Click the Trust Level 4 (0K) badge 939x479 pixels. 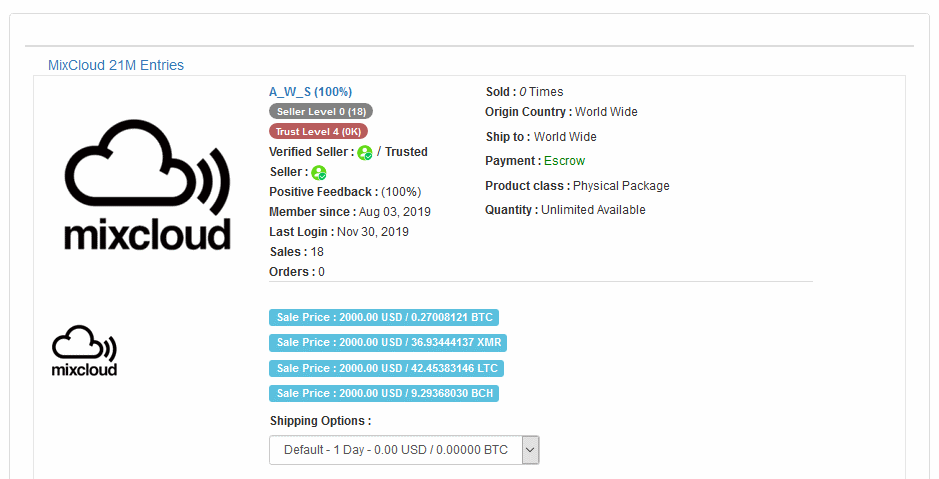click(318, 131)
